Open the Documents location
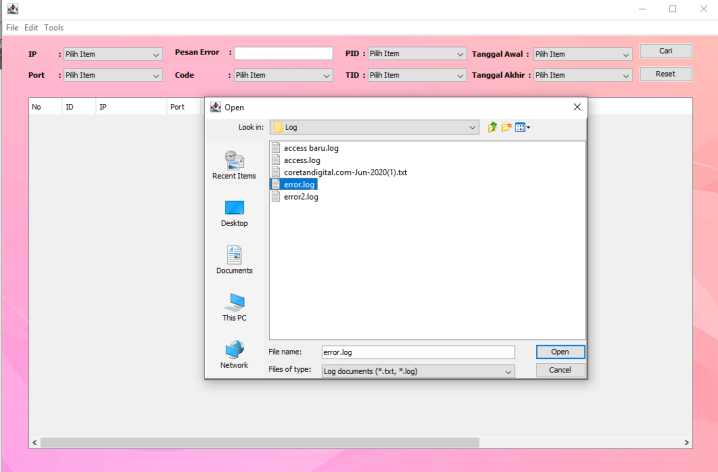The width and height of the screenshot is (718, 472). tap(234, 259)
